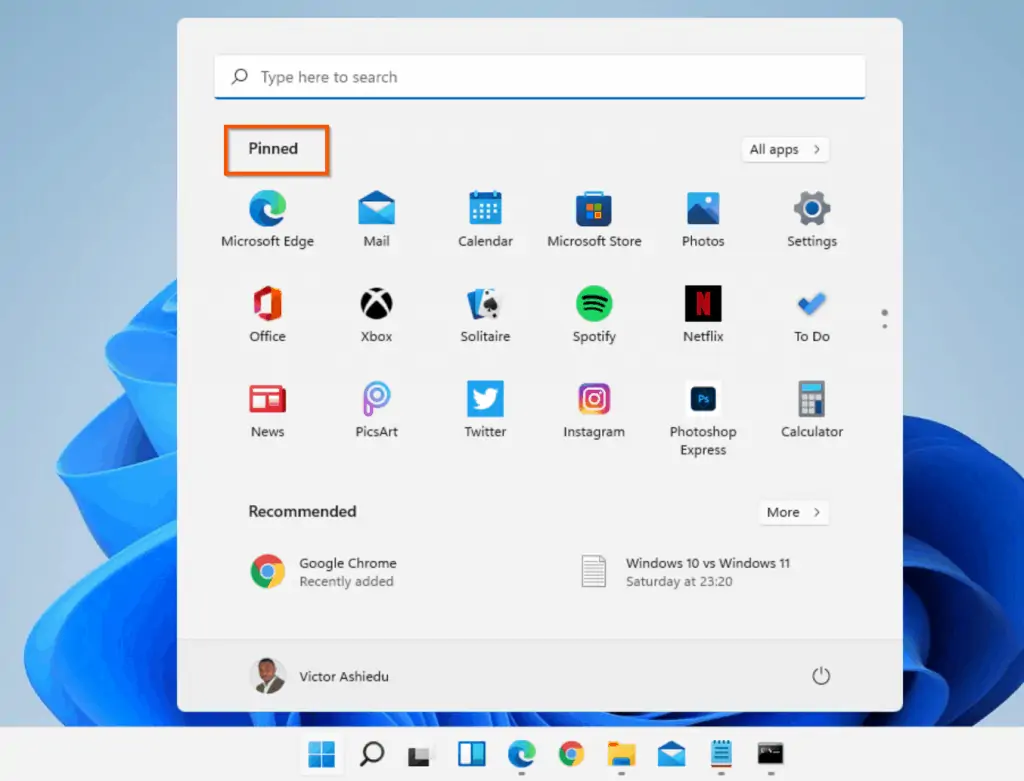Show more recommended items via More
1024x781 pixels.
(793, 512)
